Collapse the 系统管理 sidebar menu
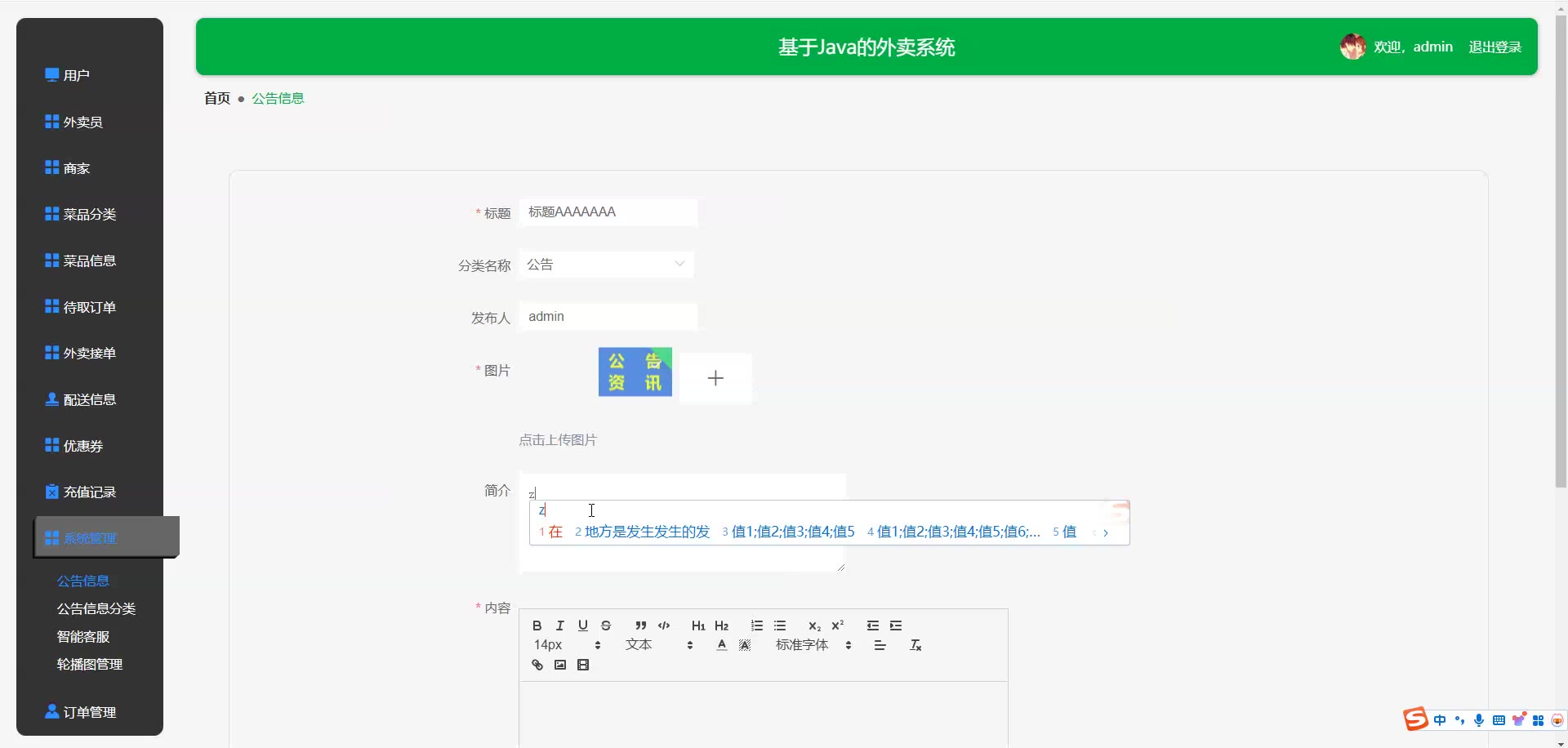The width and height of the screenshot is (1568, 748). tap(106, 537)
